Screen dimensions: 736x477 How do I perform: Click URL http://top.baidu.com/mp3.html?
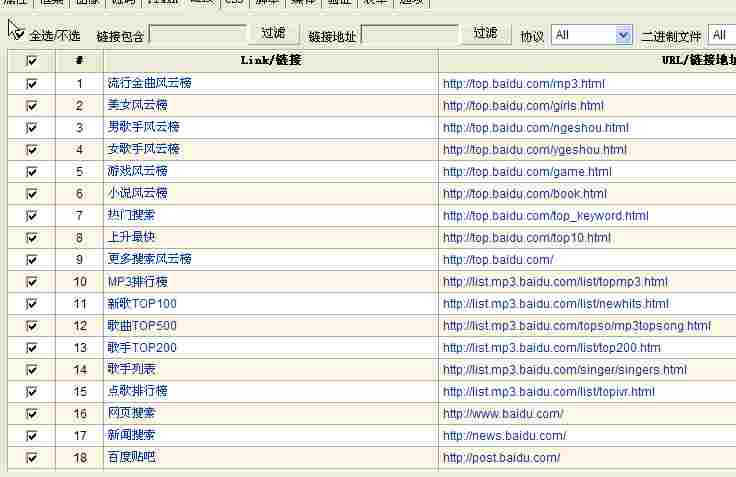[524, 84]
